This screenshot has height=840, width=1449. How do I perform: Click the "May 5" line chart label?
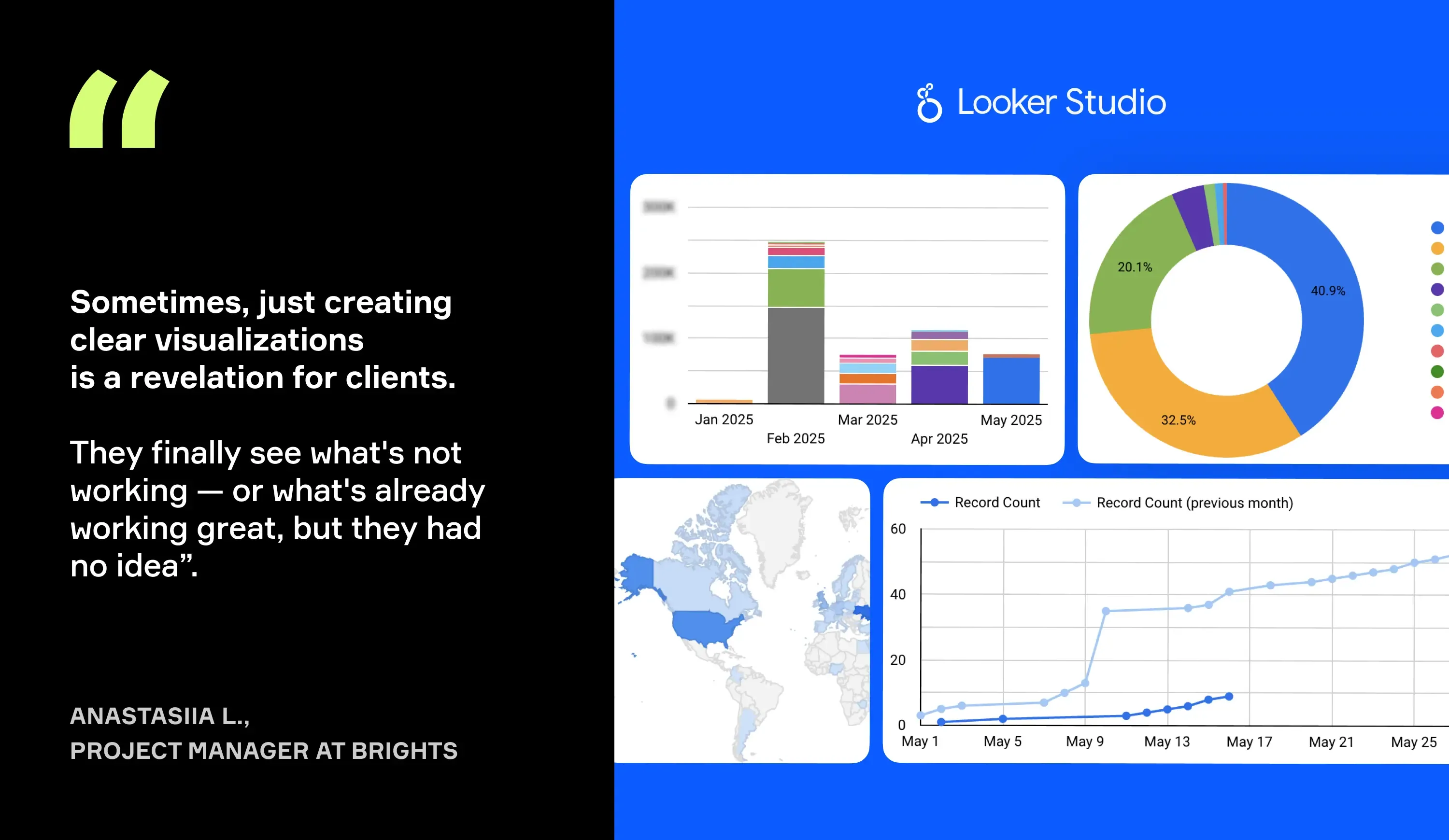(1003, 741)
